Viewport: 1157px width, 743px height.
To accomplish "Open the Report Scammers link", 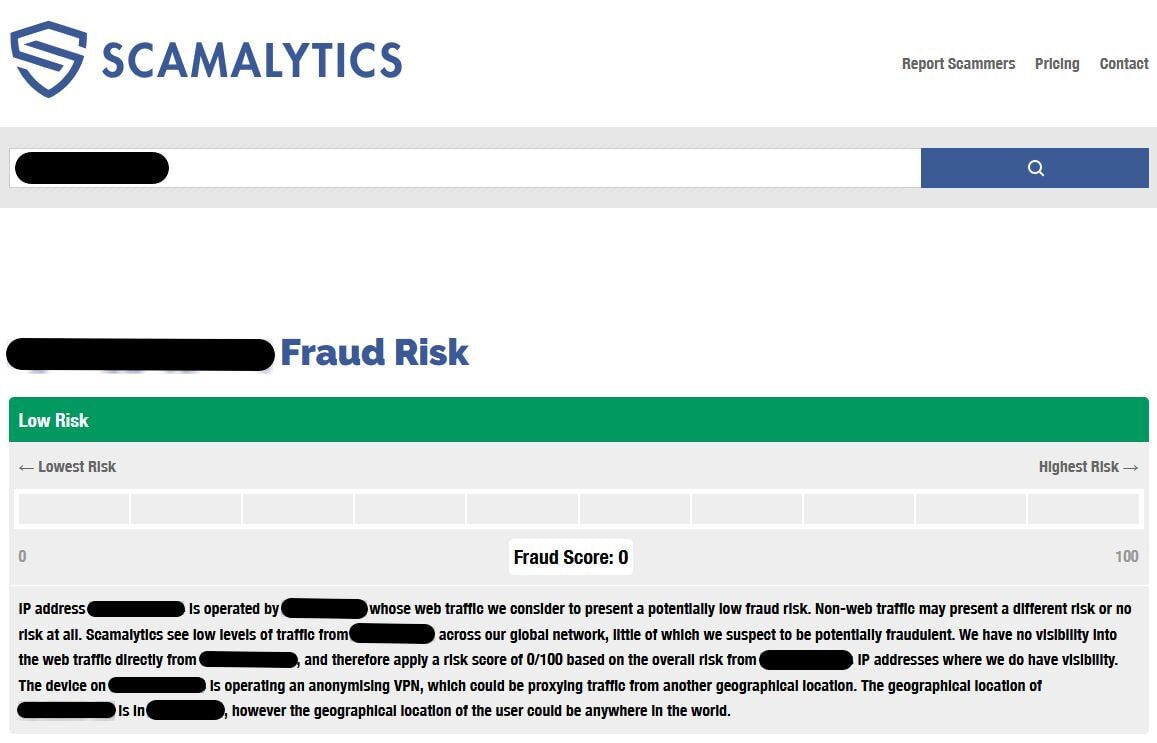I will [958, 64].
